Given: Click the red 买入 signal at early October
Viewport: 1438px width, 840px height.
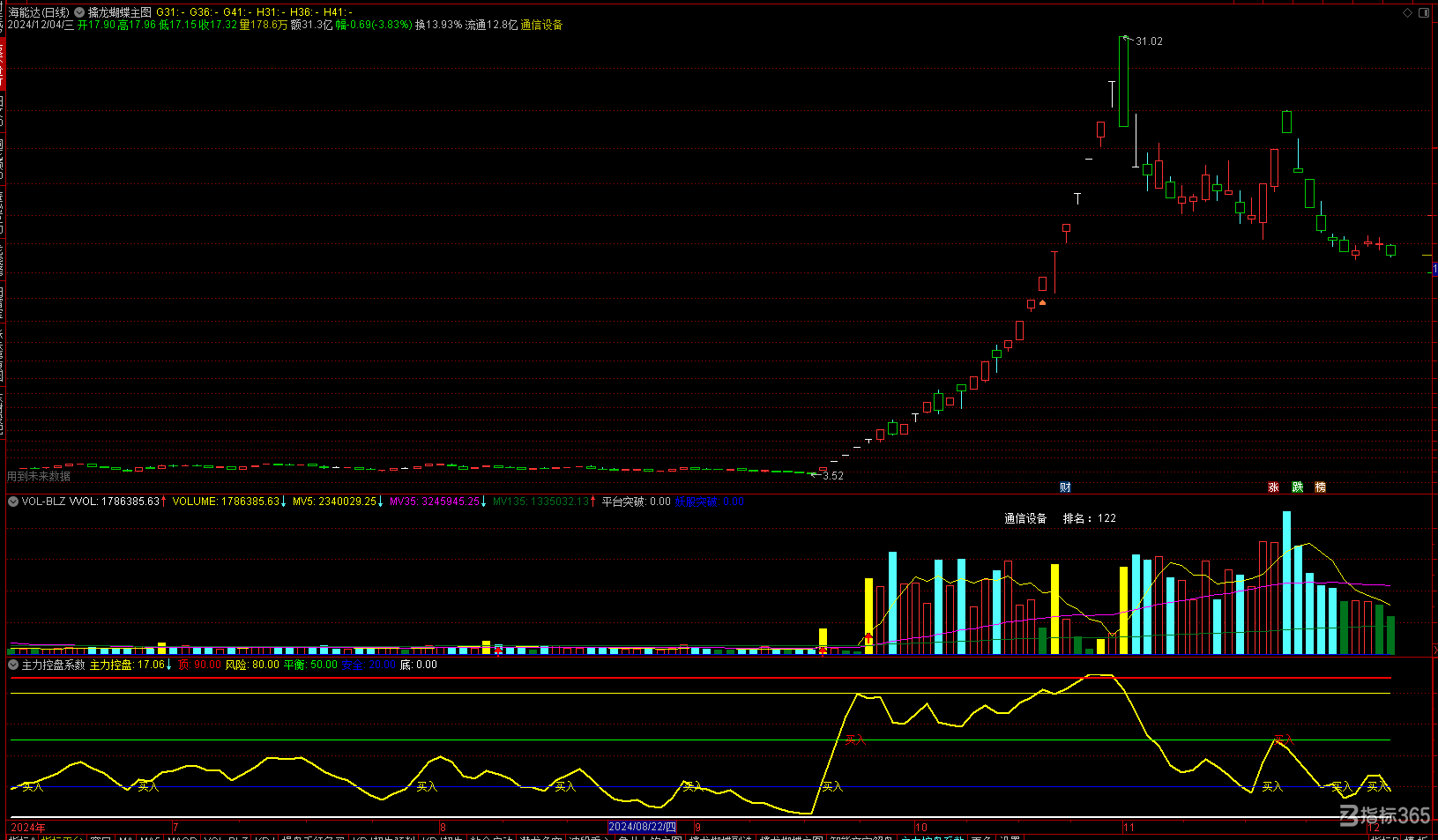Looking at the screenshot, I should click(x=855, y=740).
